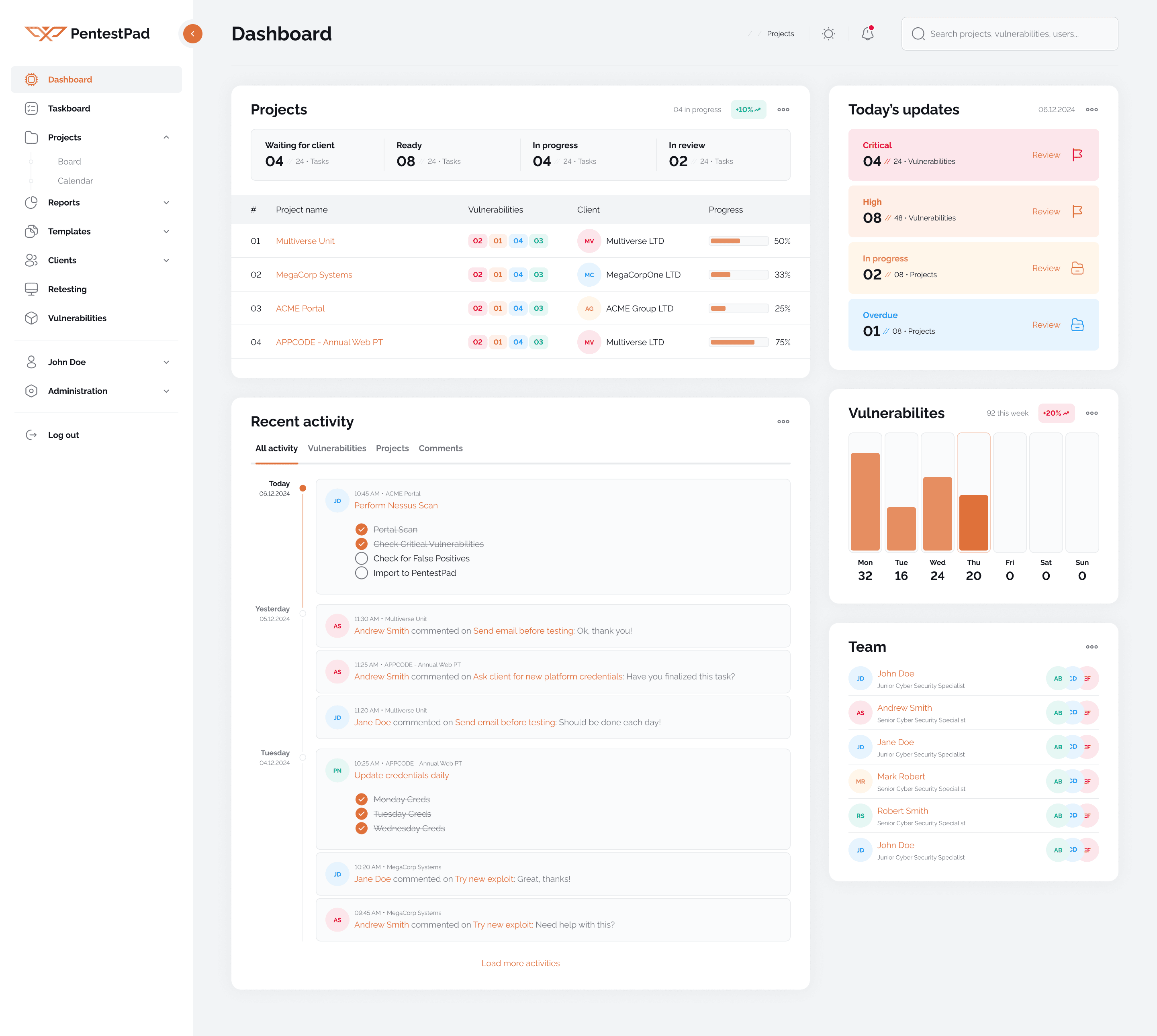Expand the Reports section
Screen dimensions: 1157x1036
pyautogui.click(x=166, y=202)
